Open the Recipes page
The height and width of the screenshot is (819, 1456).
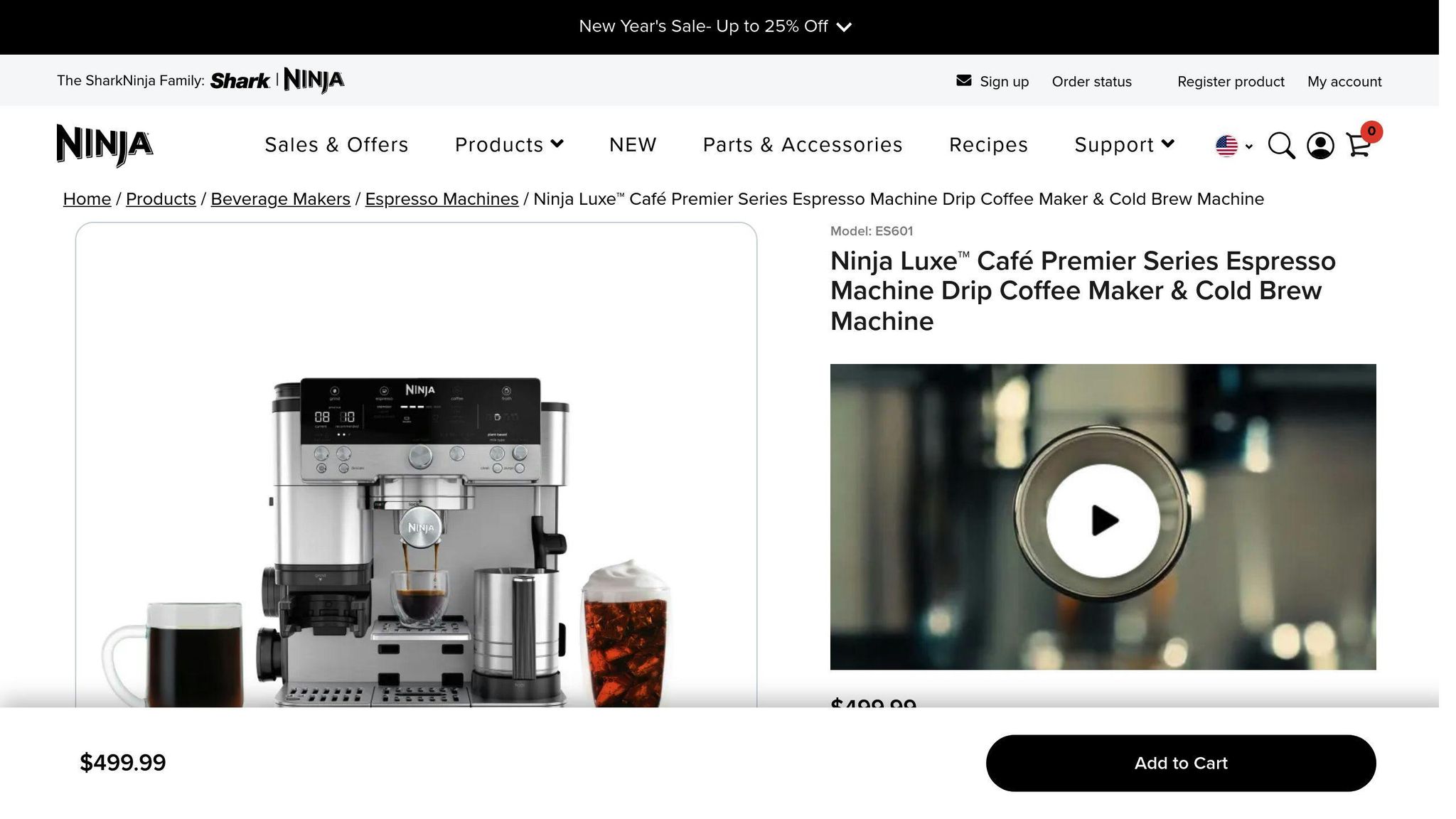pyautogui.click(x=988, y=144)
